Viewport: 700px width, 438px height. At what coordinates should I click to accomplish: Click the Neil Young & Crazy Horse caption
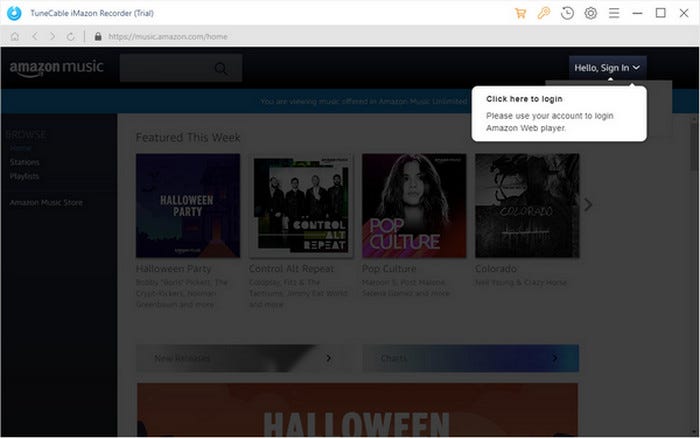point(521,283)
